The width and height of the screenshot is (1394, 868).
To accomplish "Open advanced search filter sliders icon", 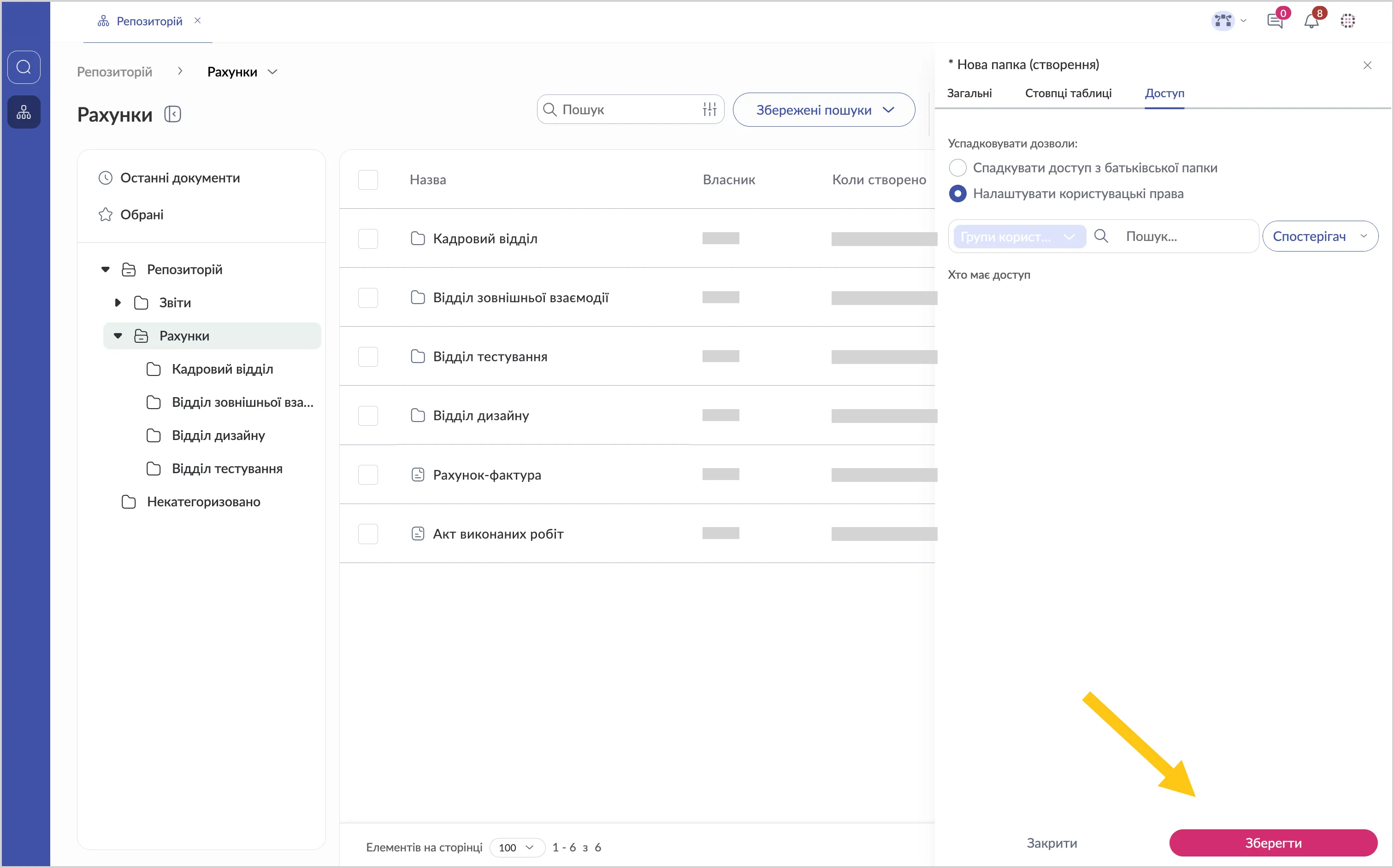I will (x=709, y=109).
